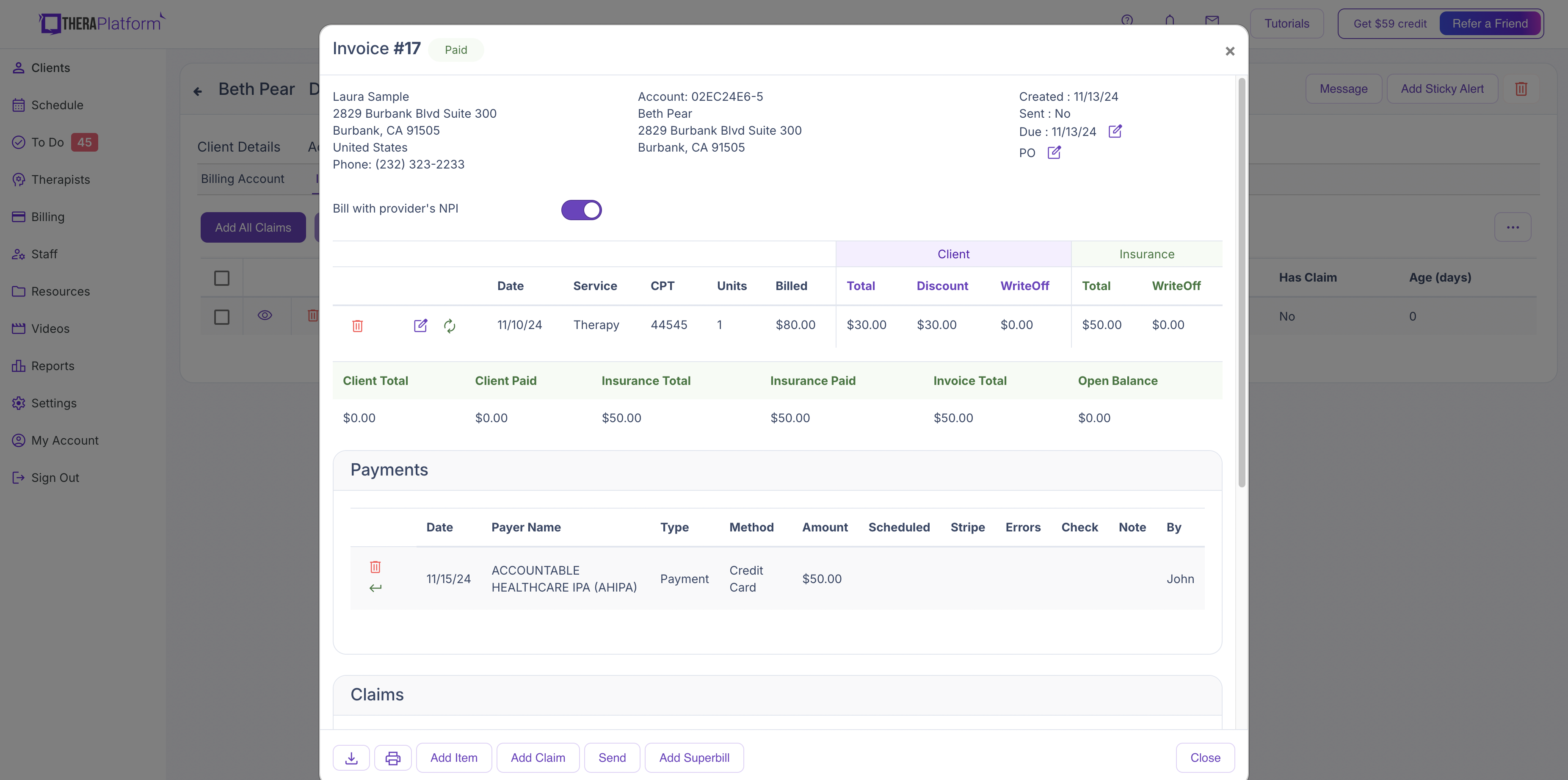Image resolution: width=1568 pixels, height=780 pixels.
Task: Delete the Therapy line item
Action: tap(357, 326)
